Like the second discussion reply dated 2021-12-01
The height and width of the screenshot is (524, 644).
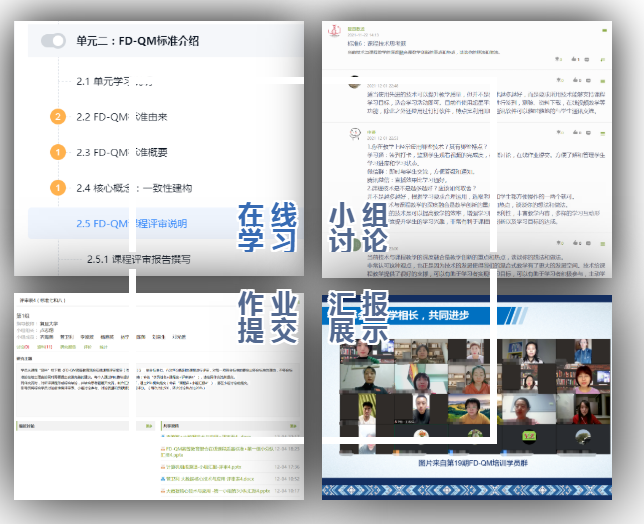click(577, 80)
